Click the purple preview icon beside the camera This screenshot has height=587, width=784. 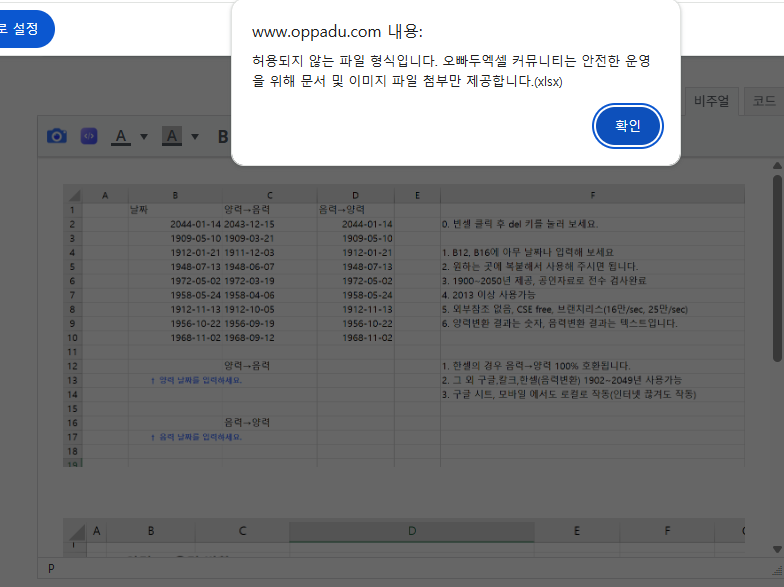(x=89, y=136)
